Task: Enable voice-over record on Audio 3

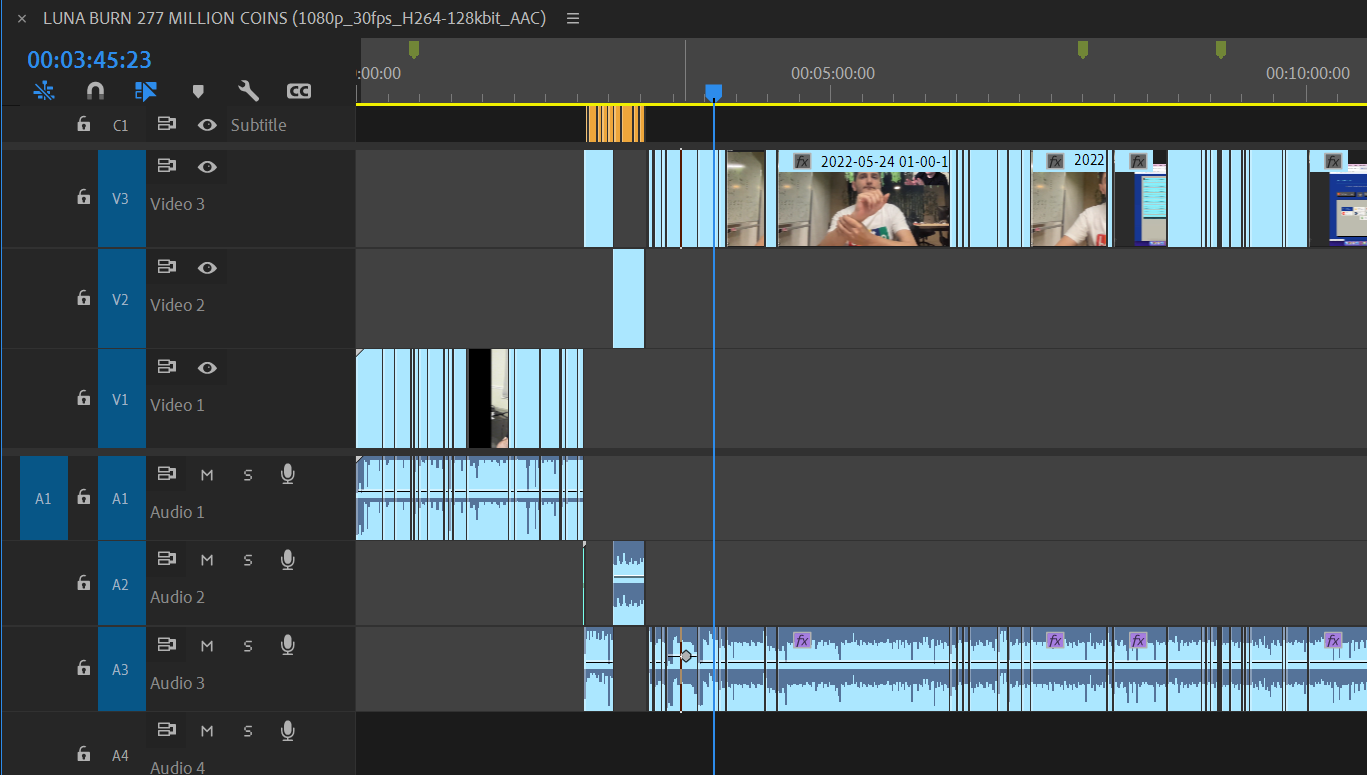Action: tap(288, 645)
